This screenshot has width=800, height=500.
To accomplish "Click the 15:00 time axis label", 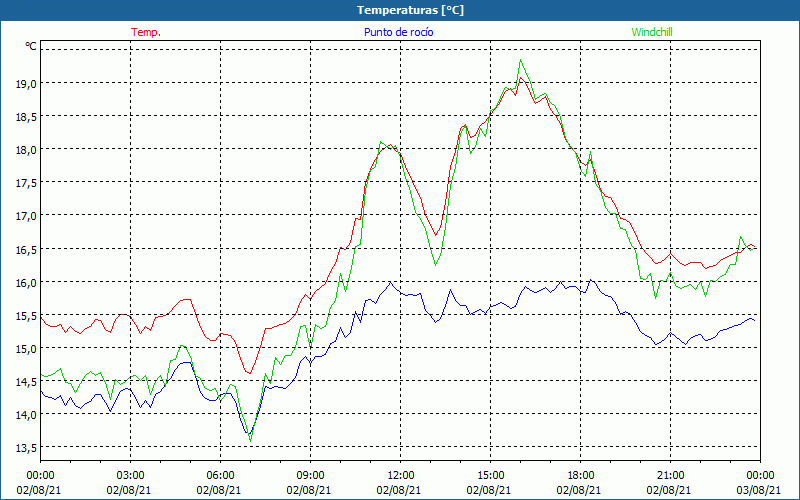I will click(x=490, y=476).
